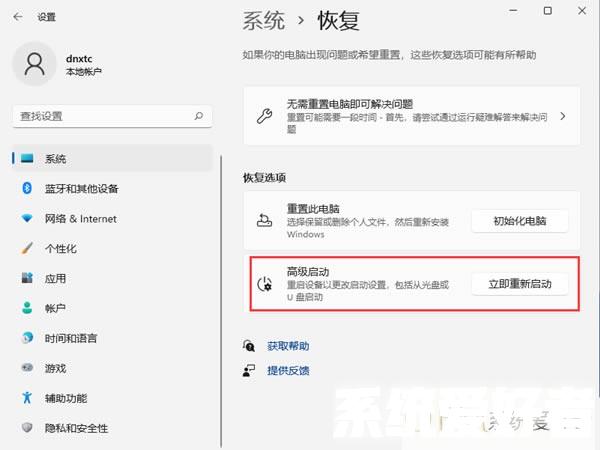Open the 提供反馈 link

click(287, 370)
